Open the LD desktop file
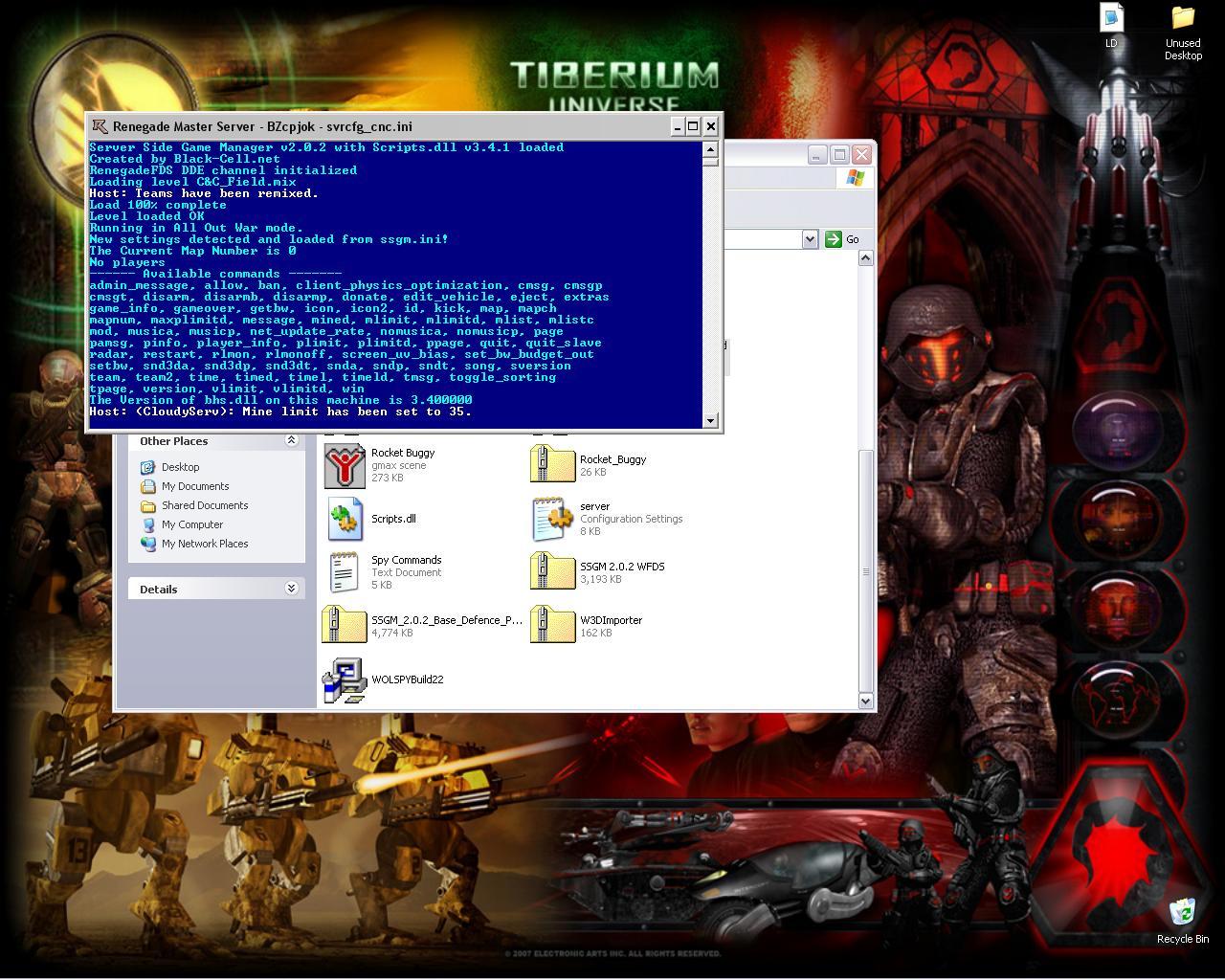 [1111, 19]
